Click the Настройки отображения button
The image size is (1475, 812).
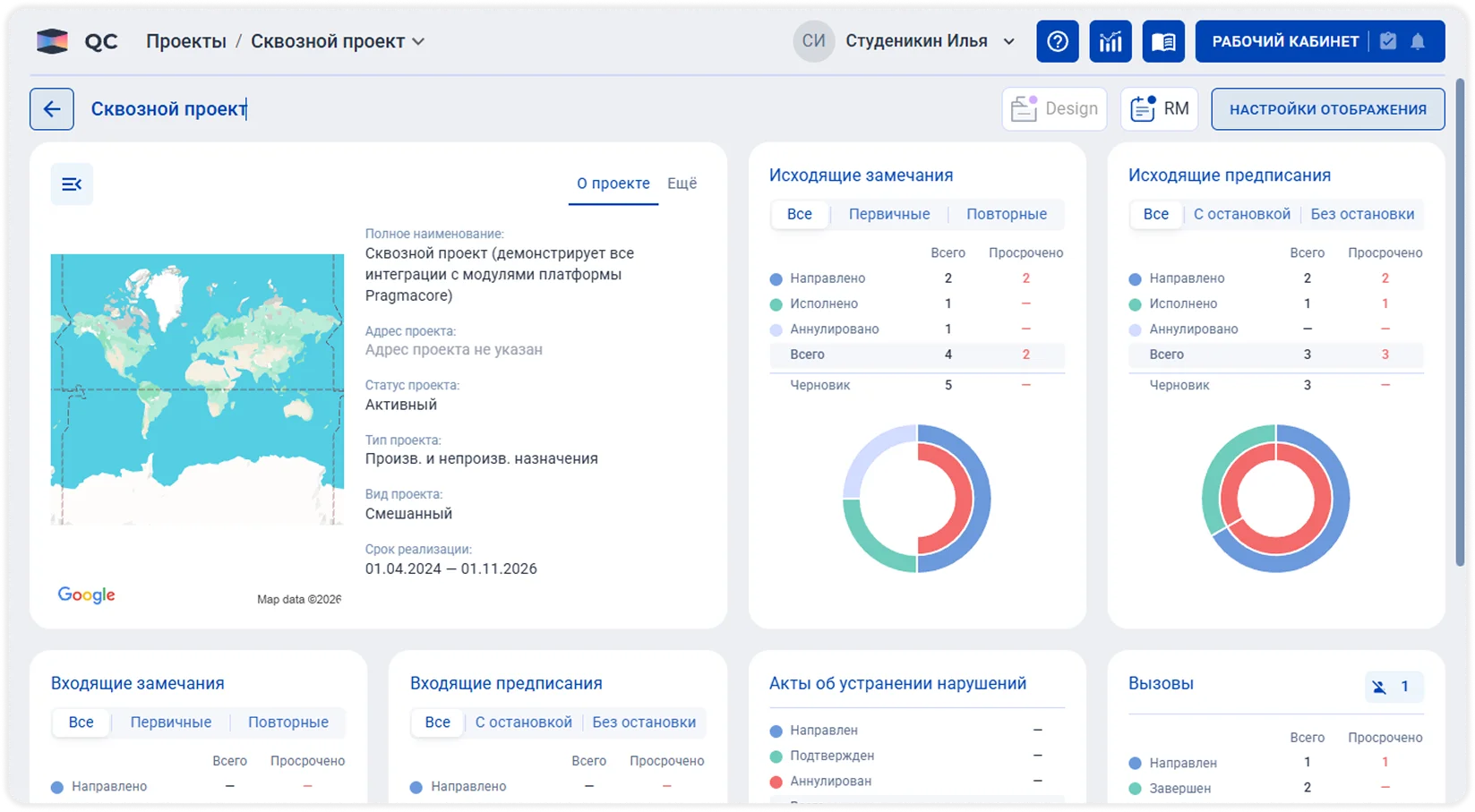1327,109
